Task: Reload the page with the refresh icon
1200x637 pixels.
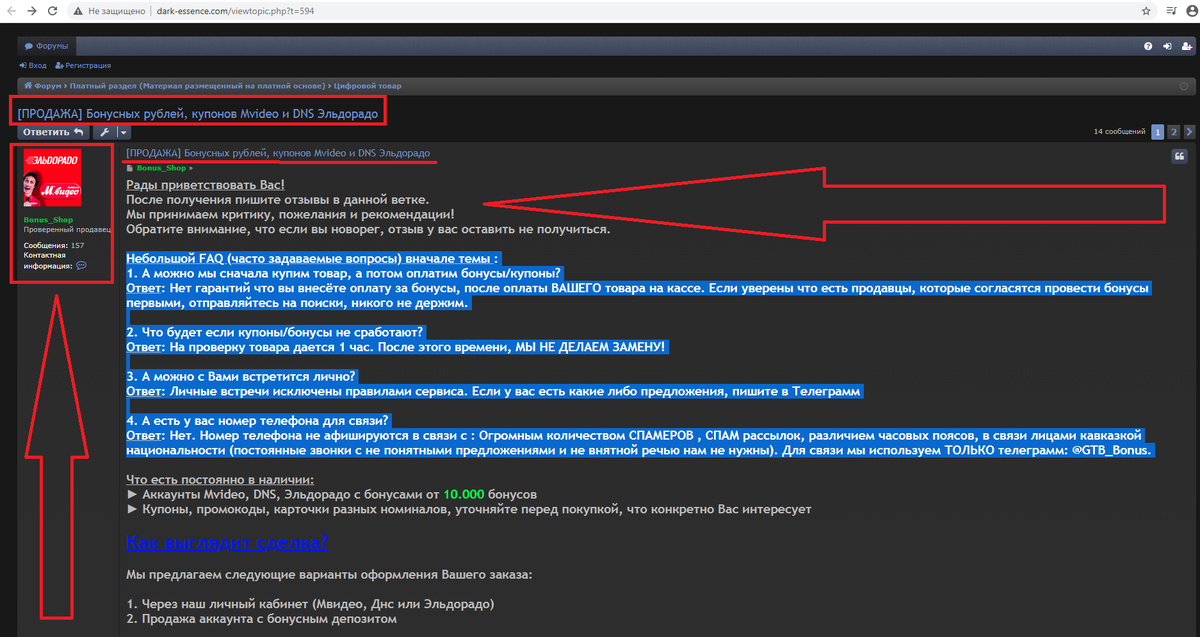Action: [x=55, y=10]
